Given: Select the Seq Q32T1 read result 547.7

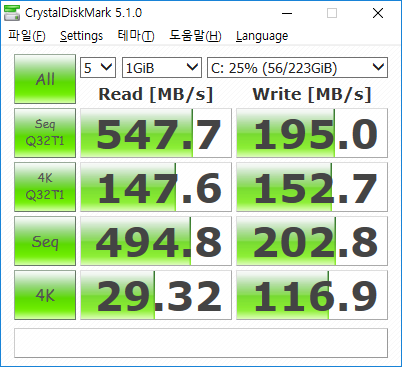Looking at the screenshot, I should tap(156, 133).
